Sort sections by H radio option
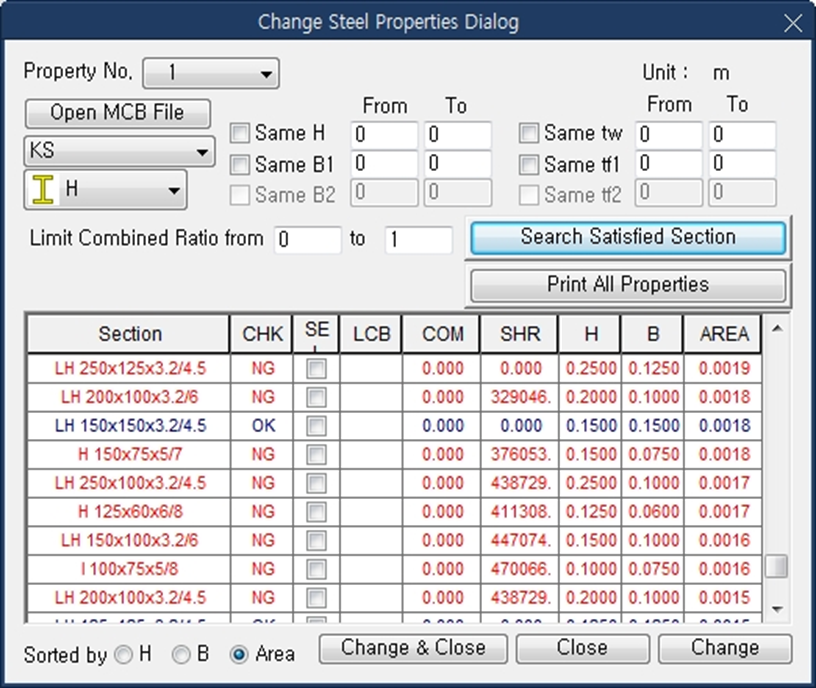This screenshot has width=816, height=688. pos(123,655)
